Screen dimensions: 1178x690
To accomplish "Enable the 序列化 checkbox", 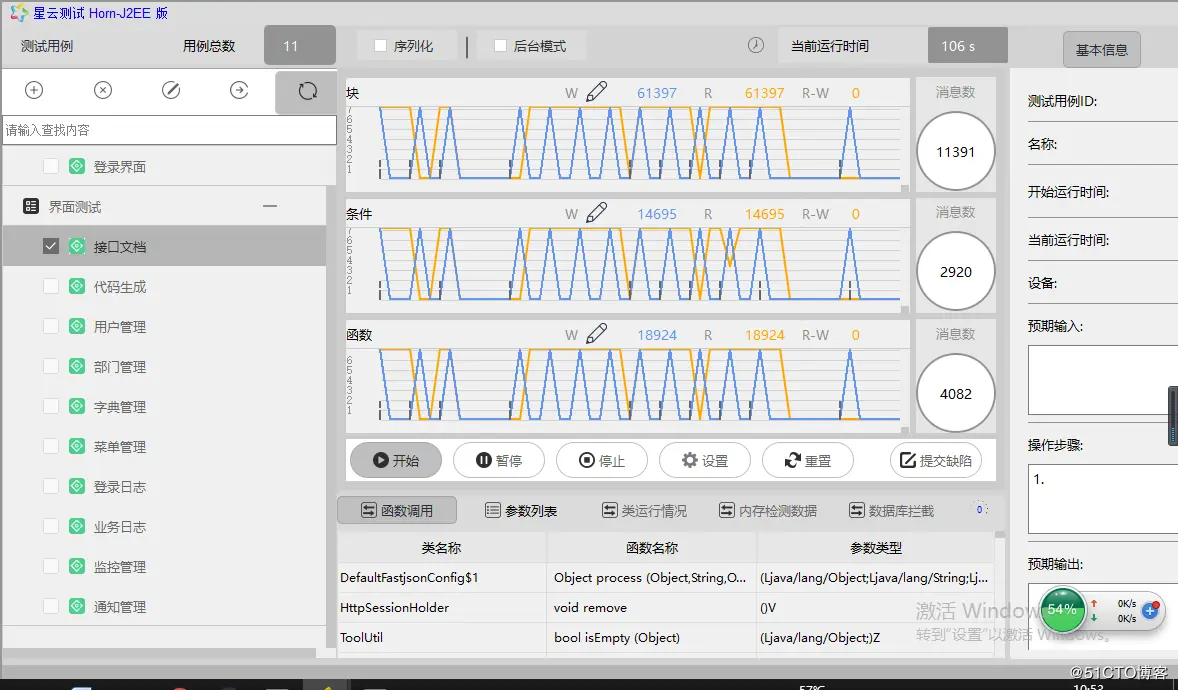I will coord(380,46).
